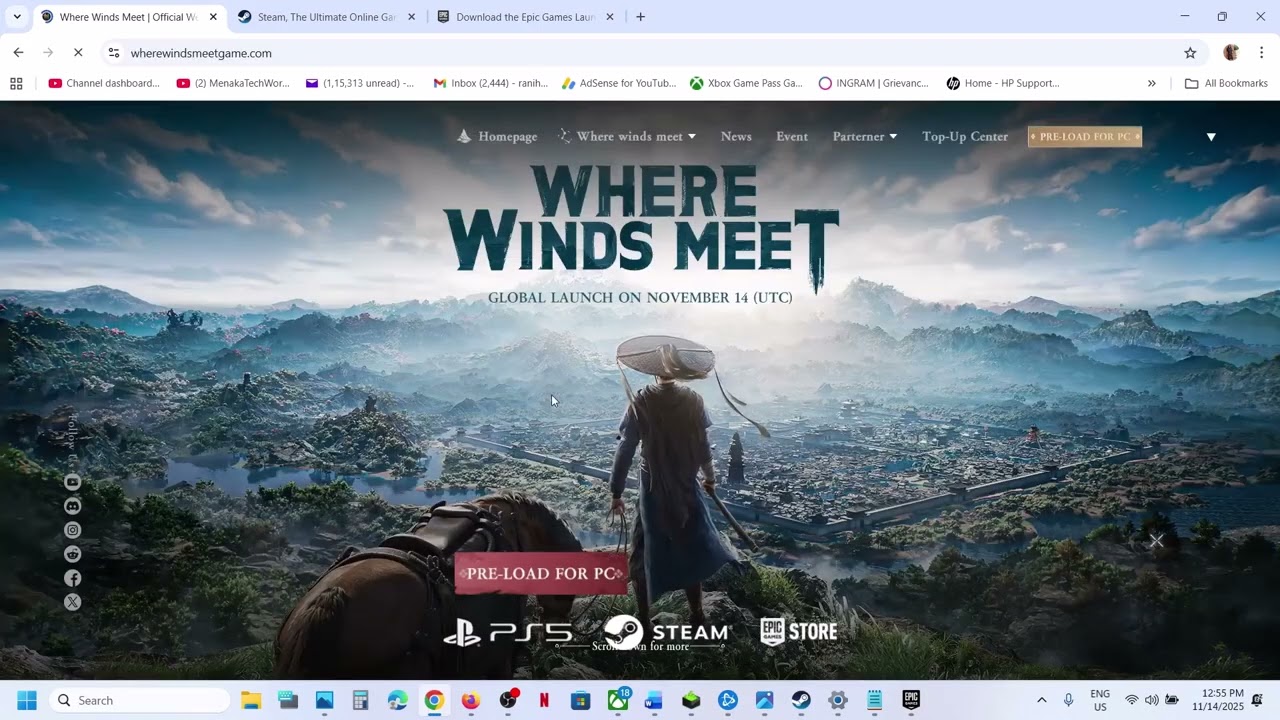Screen dimensions: 1280x720
Task: Open the MenakaTechWor bookmark
Action: click(233, 83)
